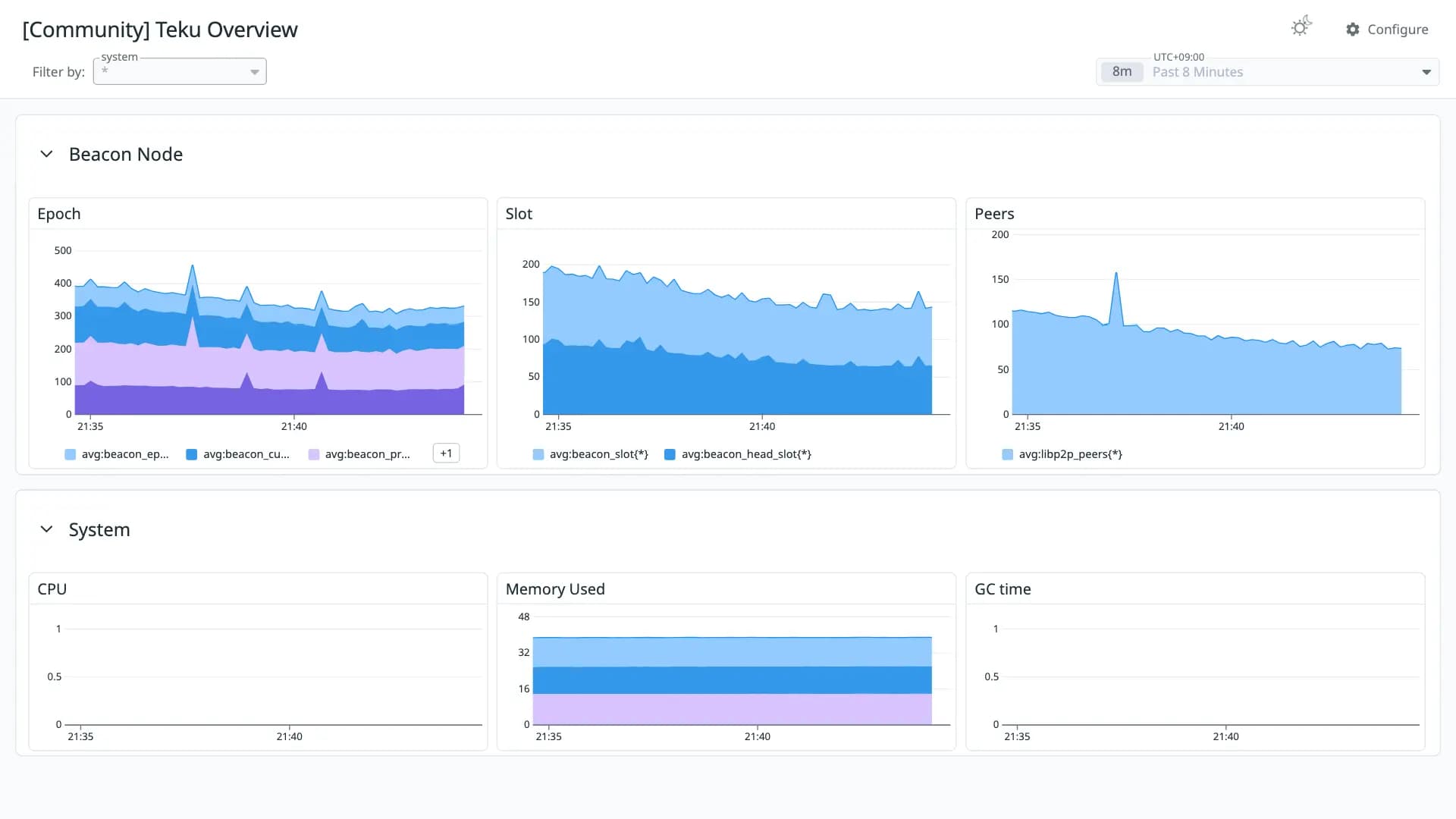Toggle the avg:beacon_ep... series label
1456x819 pixels.
125,454
